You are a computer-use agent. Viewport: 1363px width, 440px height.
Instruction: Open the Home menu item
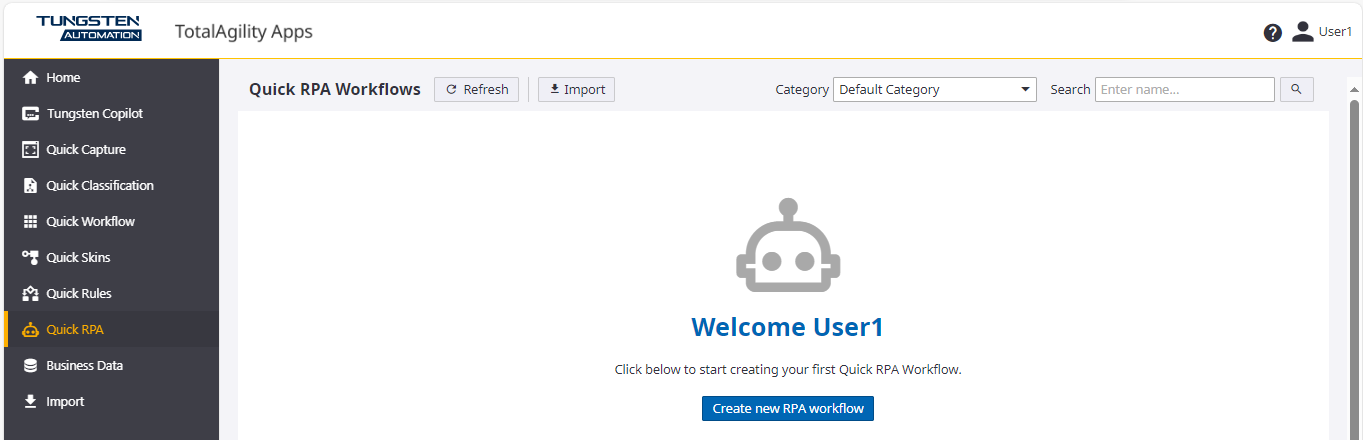[x=111, y=78]
